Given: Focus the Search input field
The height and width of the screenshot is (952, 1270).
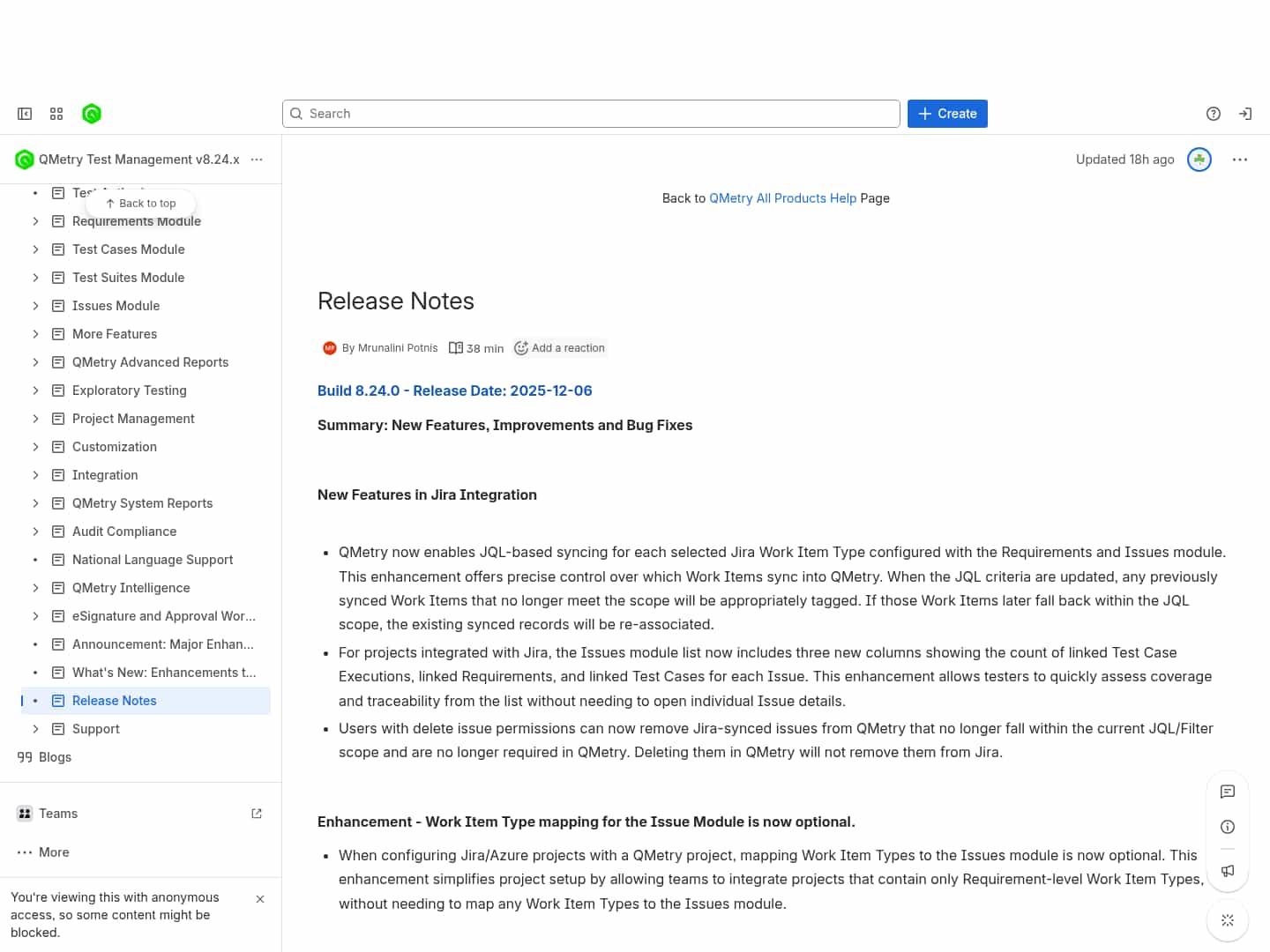Looking at the screenshot, I should point(591,114).
